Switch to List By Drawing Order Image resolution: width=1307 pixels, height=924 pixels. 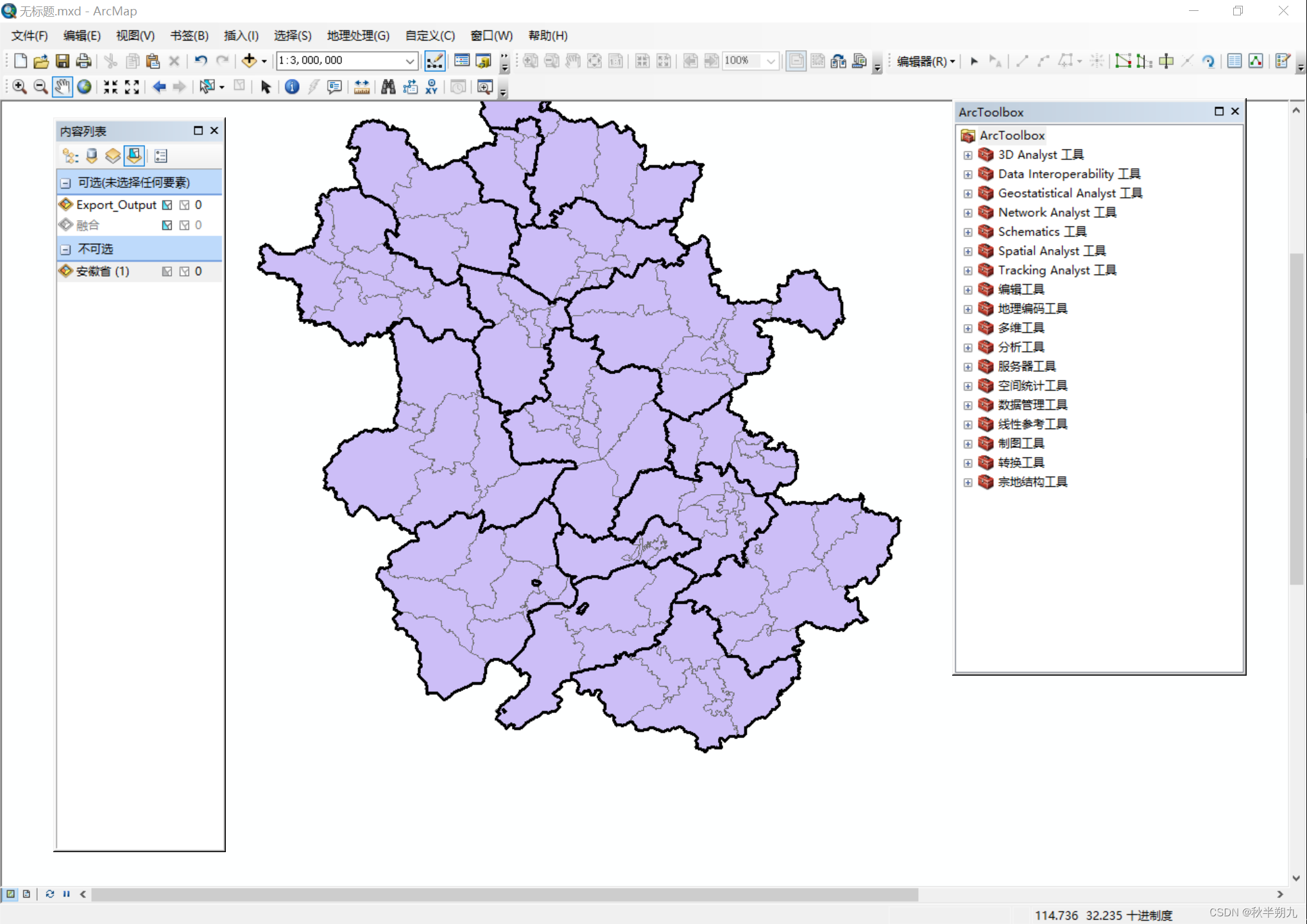pyautogui.click(x=70, y=156)
